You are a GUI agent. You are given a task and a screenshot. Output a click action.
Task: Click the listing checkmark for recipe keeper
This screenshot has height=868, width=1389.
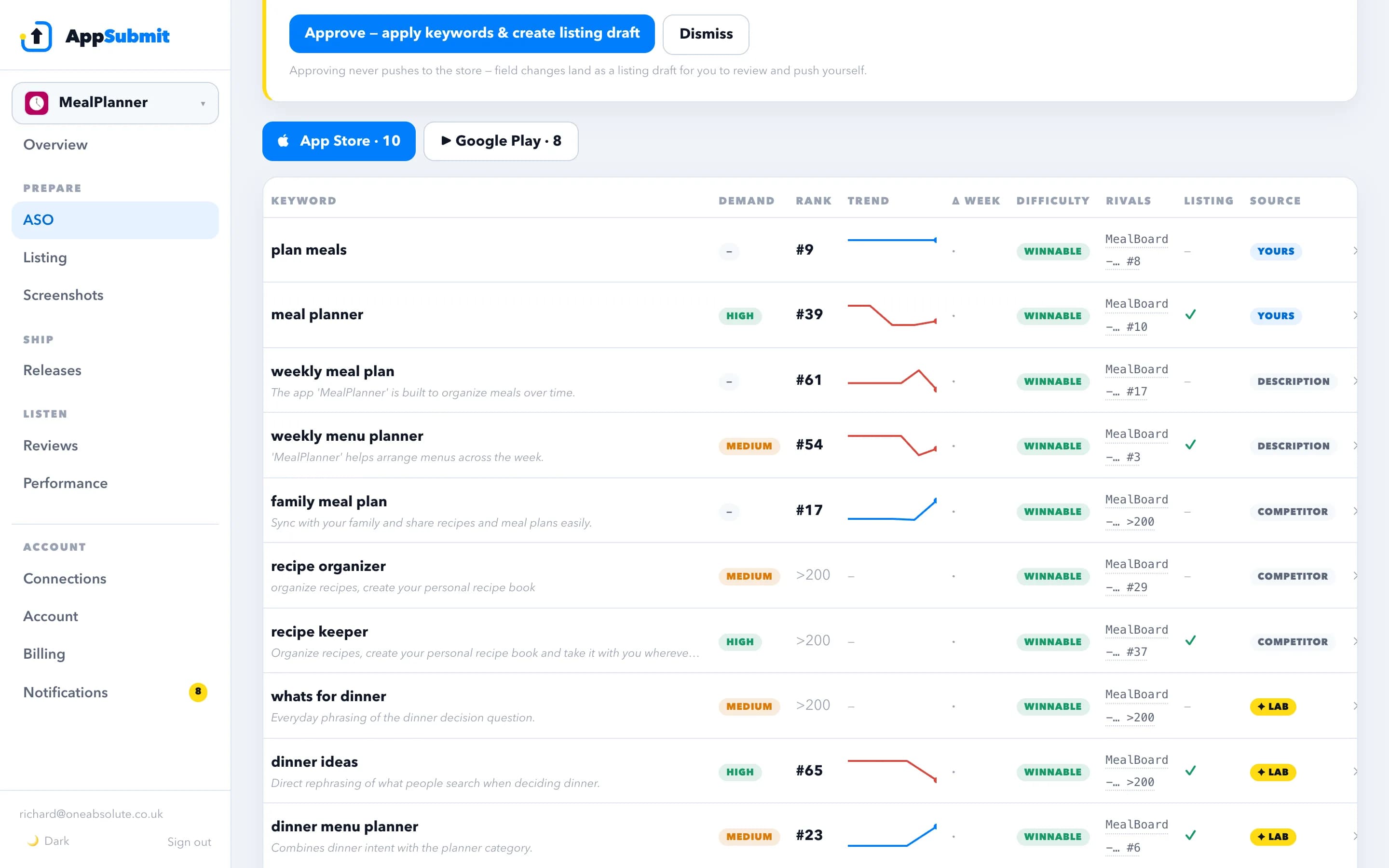point(1190,640)
